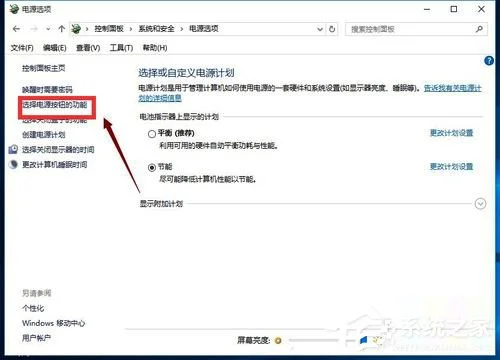Open 选择电源按钮的功能 link

(55, 105)
